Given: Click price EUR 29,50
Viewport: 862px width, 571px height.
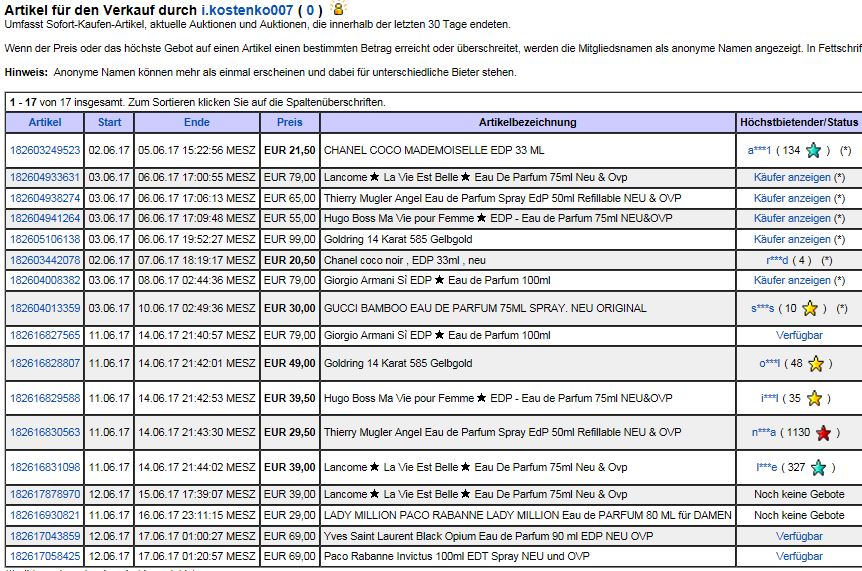Looking at the screenshot, I should pyautogui.click(x=290, y=432).
